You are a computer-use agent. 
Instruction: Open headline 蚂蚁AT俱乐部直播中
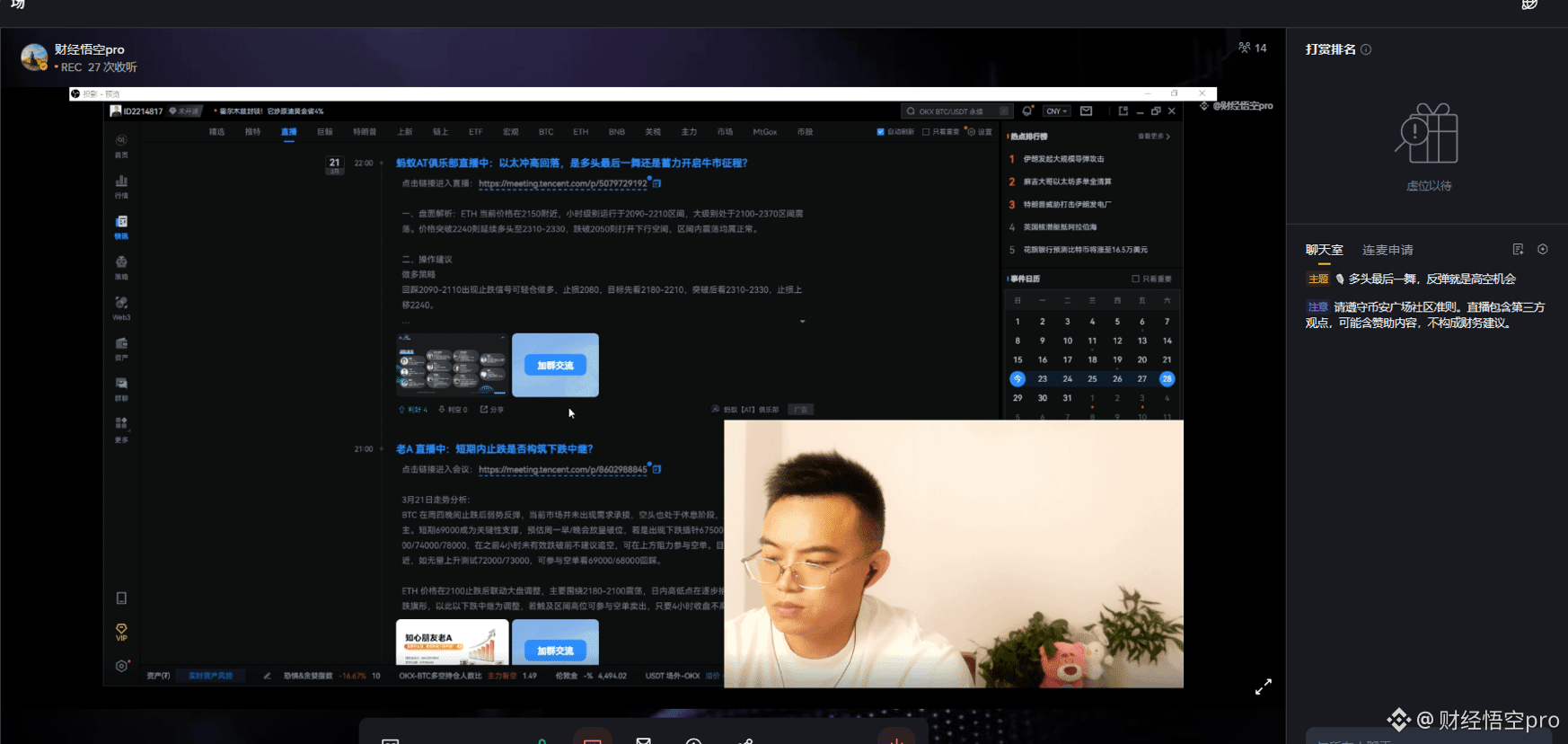pyautogui.click(x=572, y=164)
